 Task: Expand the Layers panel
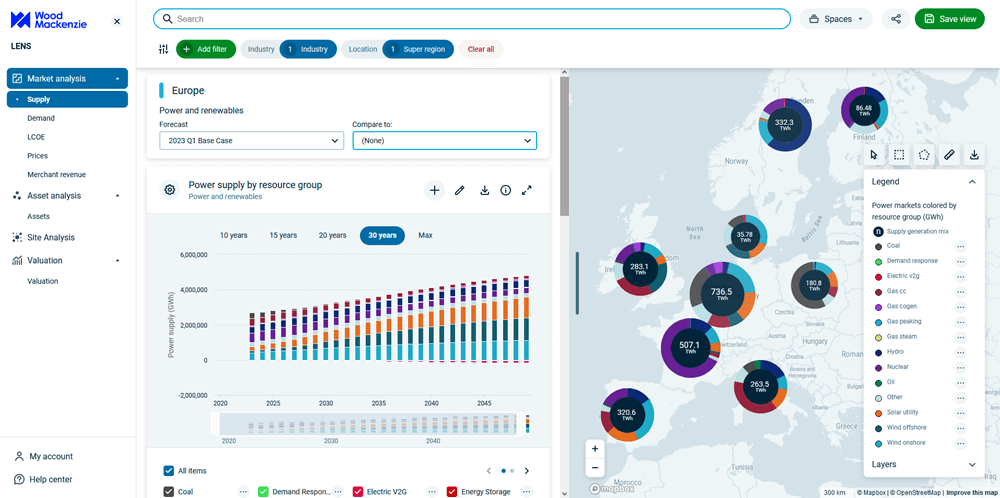click(x=972, y=464)
